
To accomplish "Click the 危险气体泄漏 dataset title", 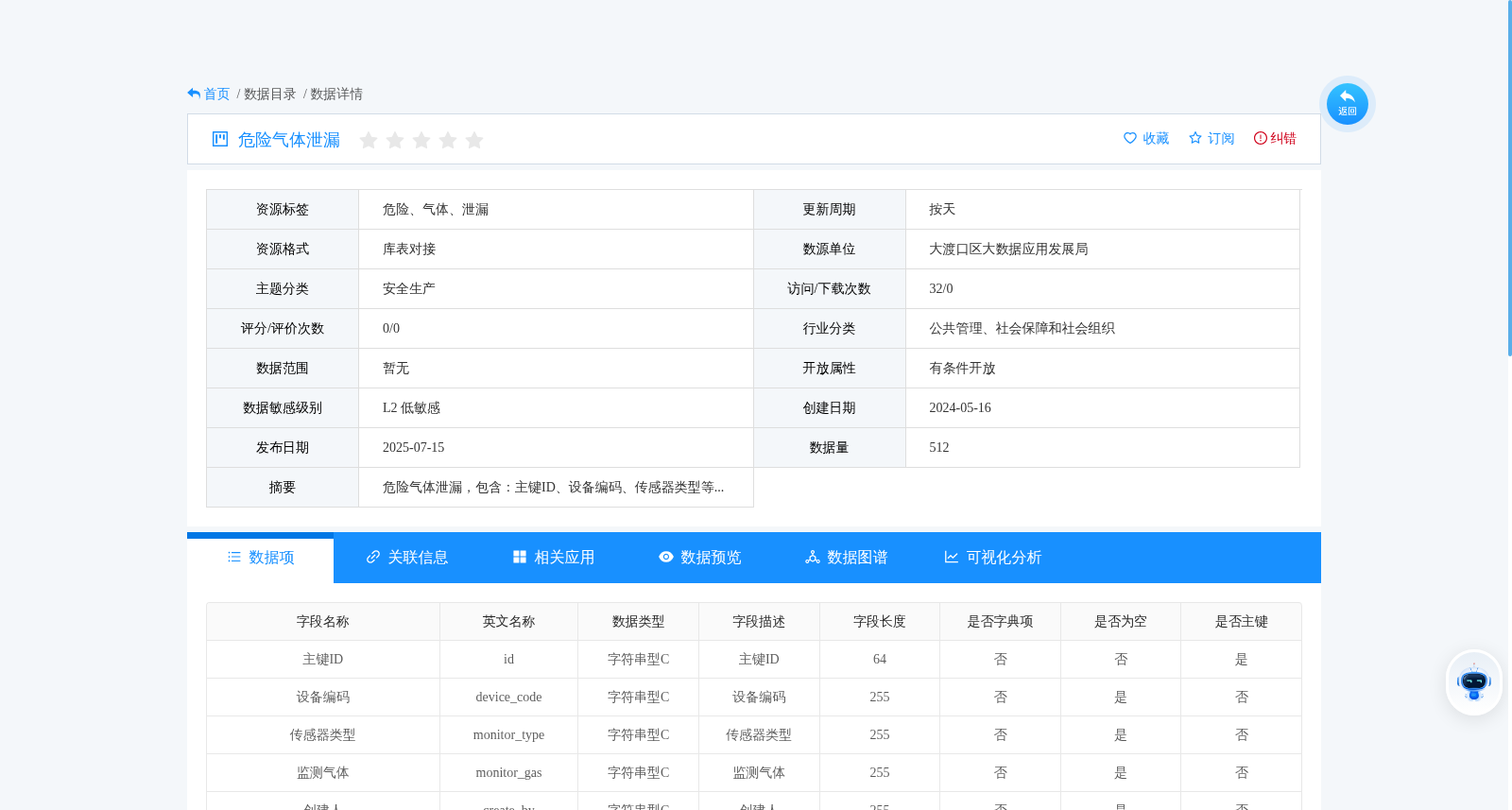I will pos(289,140).
